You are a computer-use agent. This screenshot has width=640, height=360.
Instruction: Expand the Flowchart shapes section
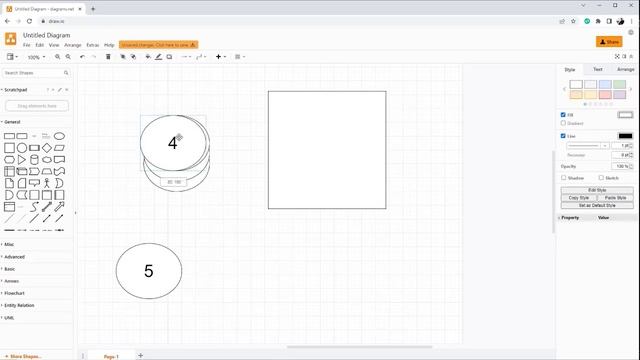[14, 293]
